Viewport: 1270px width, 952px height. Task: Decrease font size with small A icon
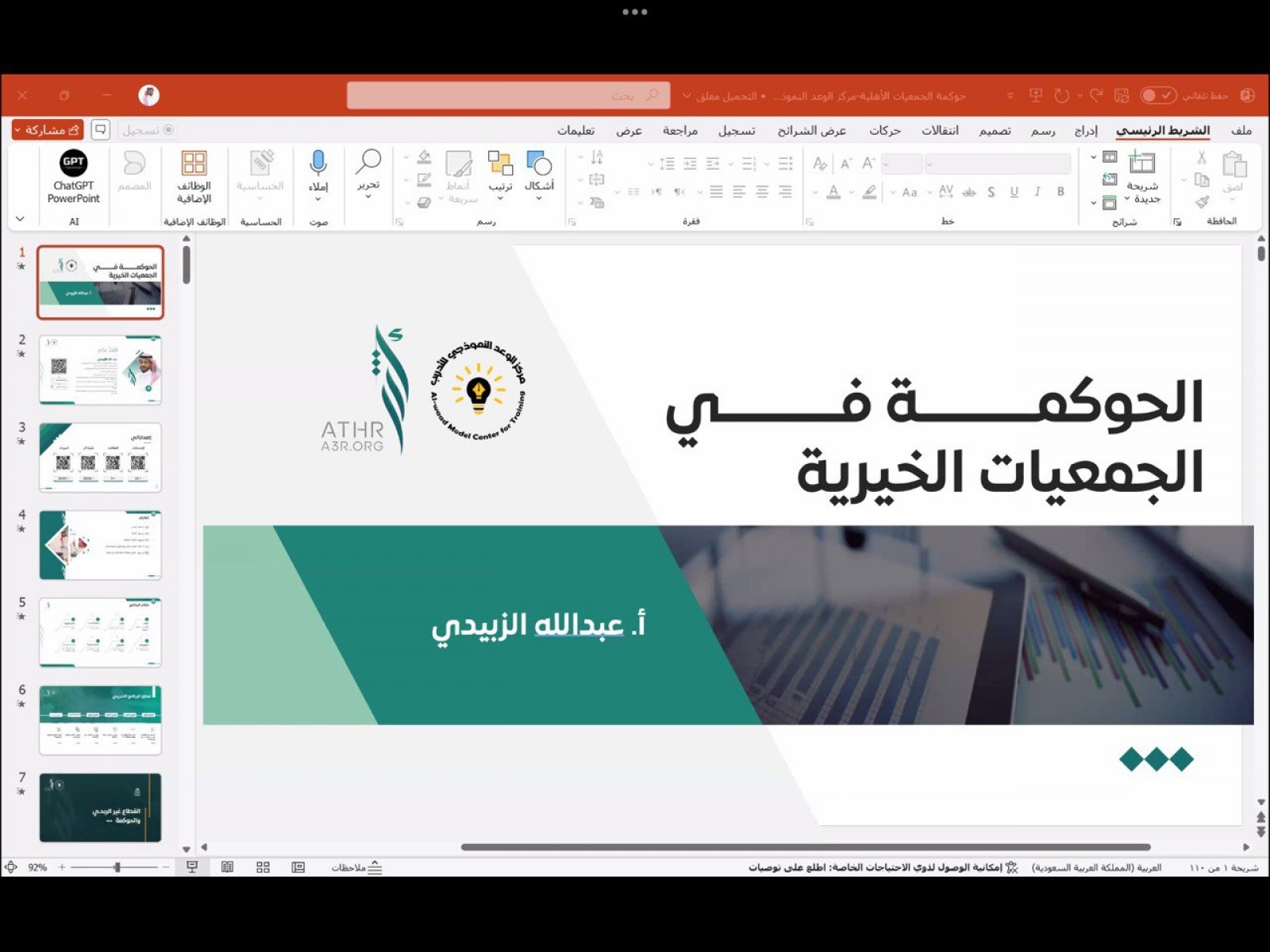[x=846, y=164]
